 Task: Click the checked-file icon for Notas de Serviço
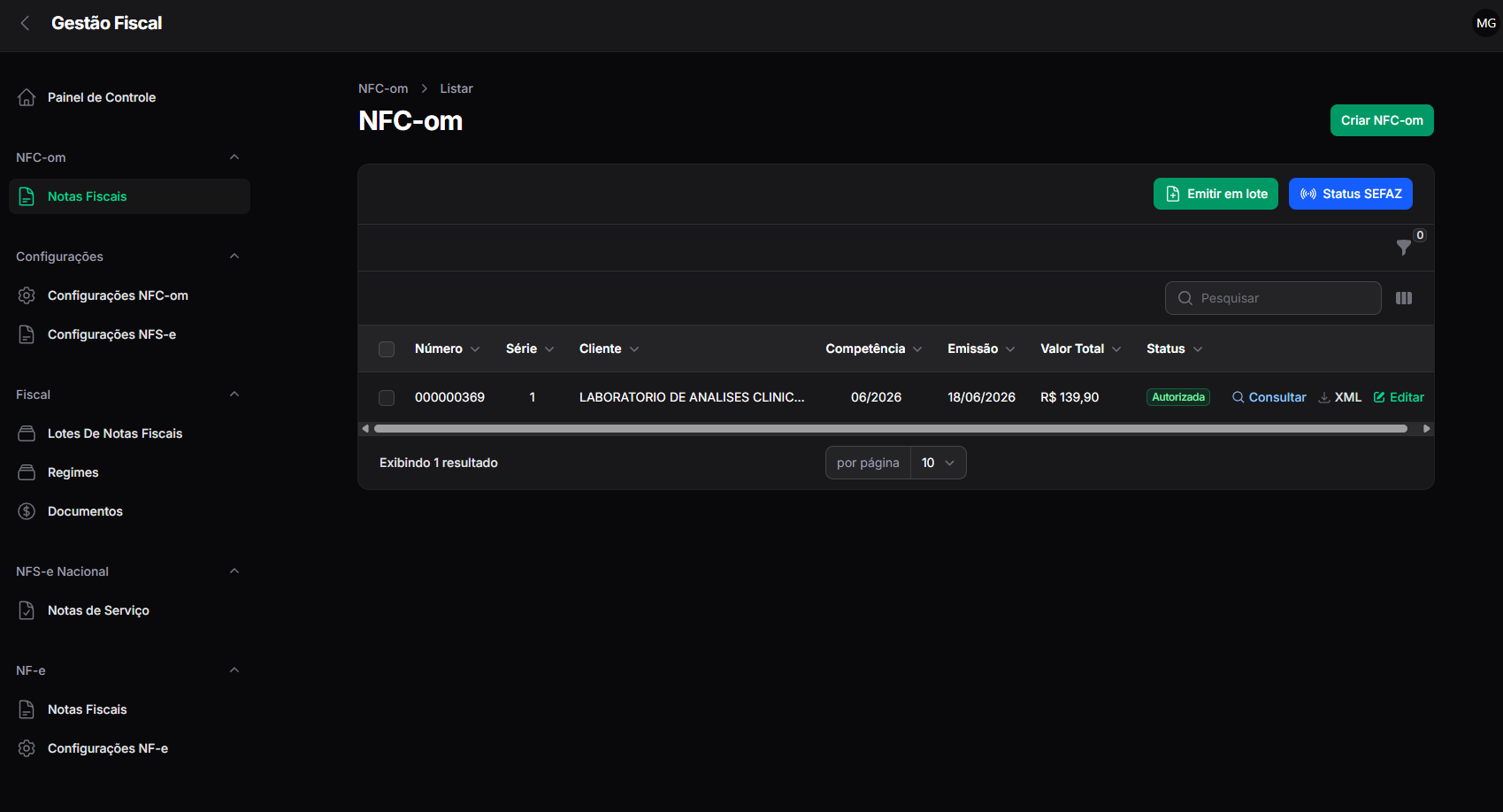[x=27, y=610]
